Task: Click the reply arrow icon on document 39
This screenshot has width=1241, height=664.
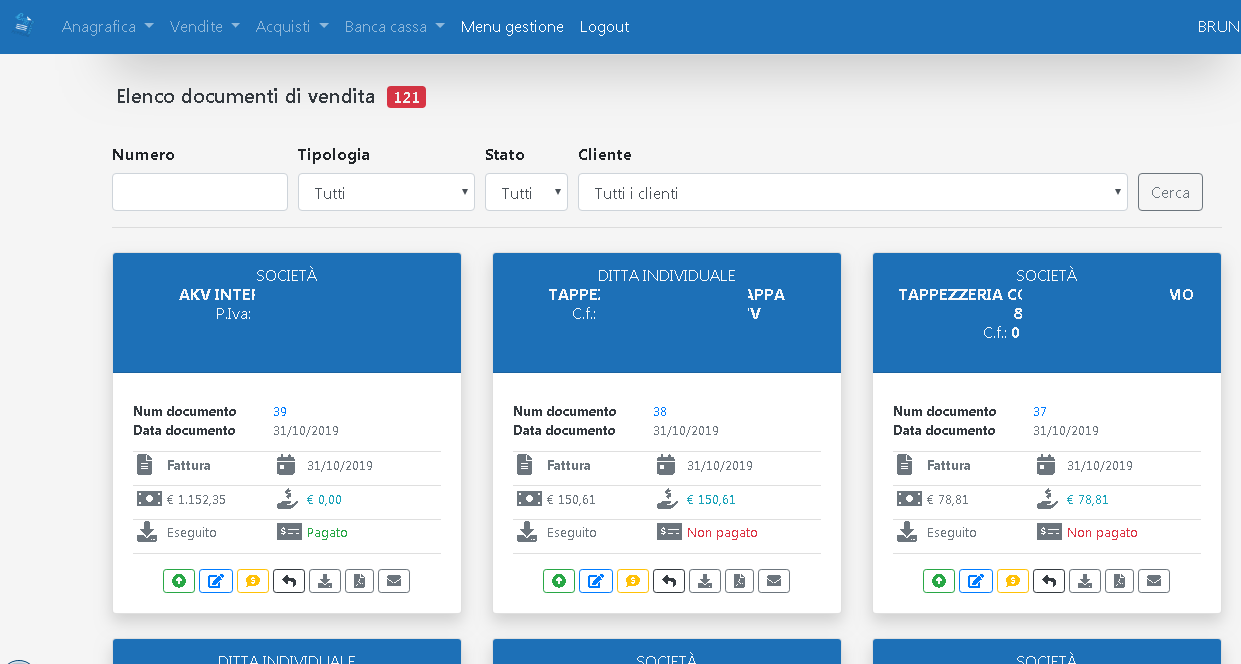Action: [289, 581]
